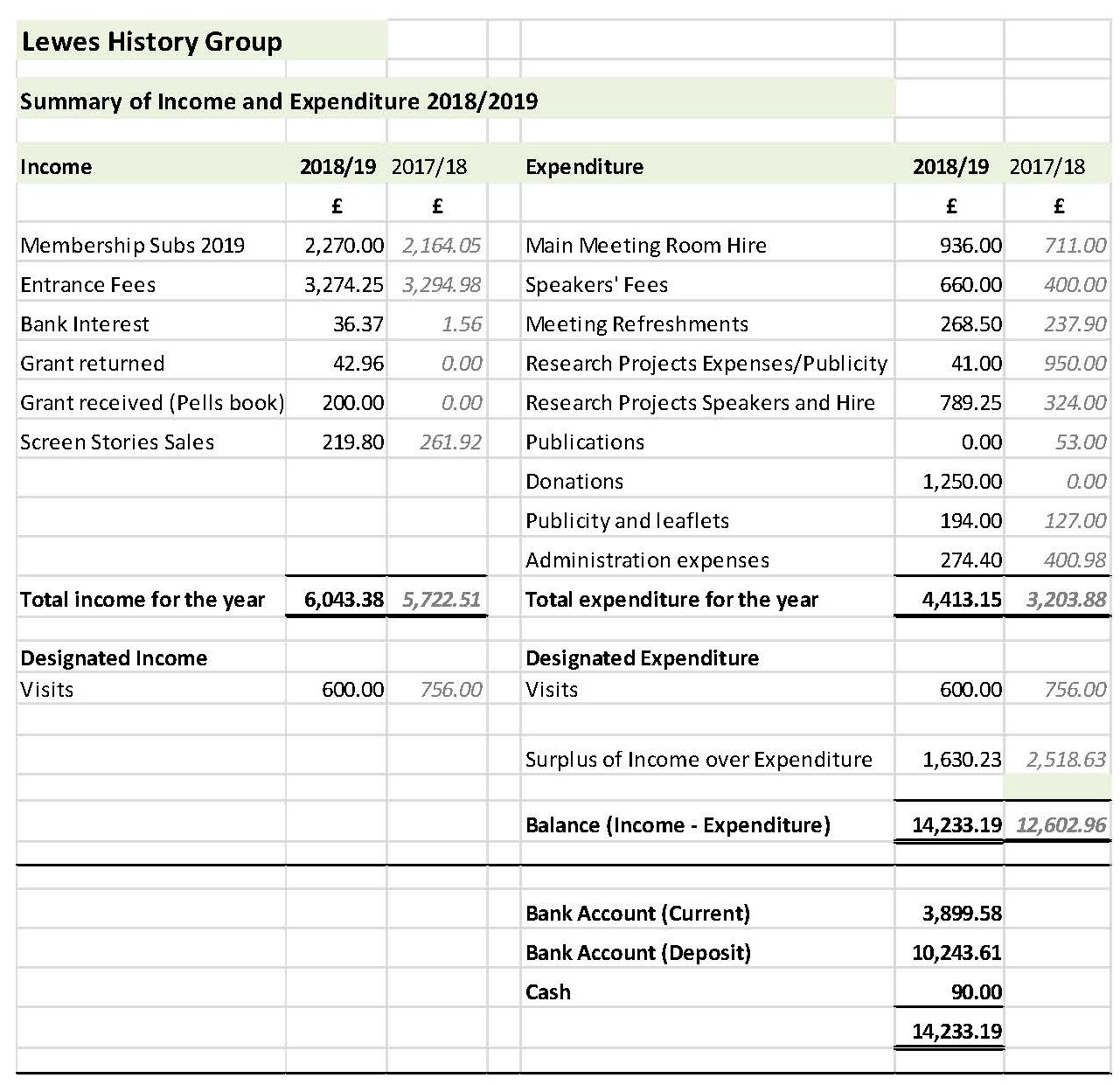
Task: Click the "Lewes History Group" title cell
Action: (x=151, y=42)
